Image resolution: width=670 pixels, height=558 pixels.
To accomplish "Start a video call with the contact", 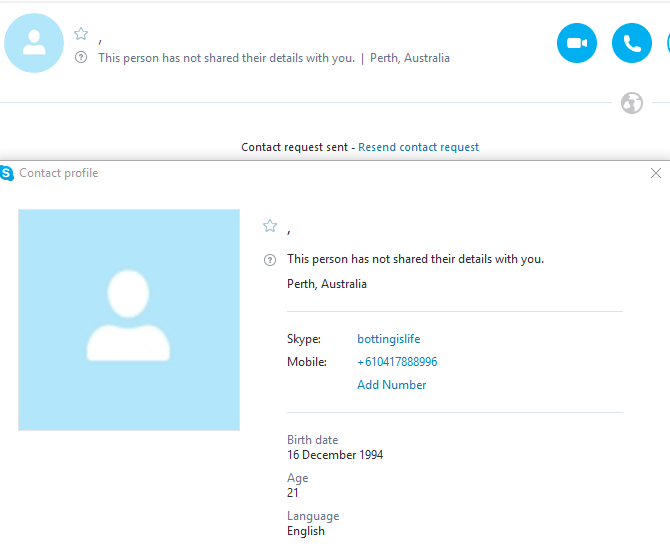I will pos(577,43).
